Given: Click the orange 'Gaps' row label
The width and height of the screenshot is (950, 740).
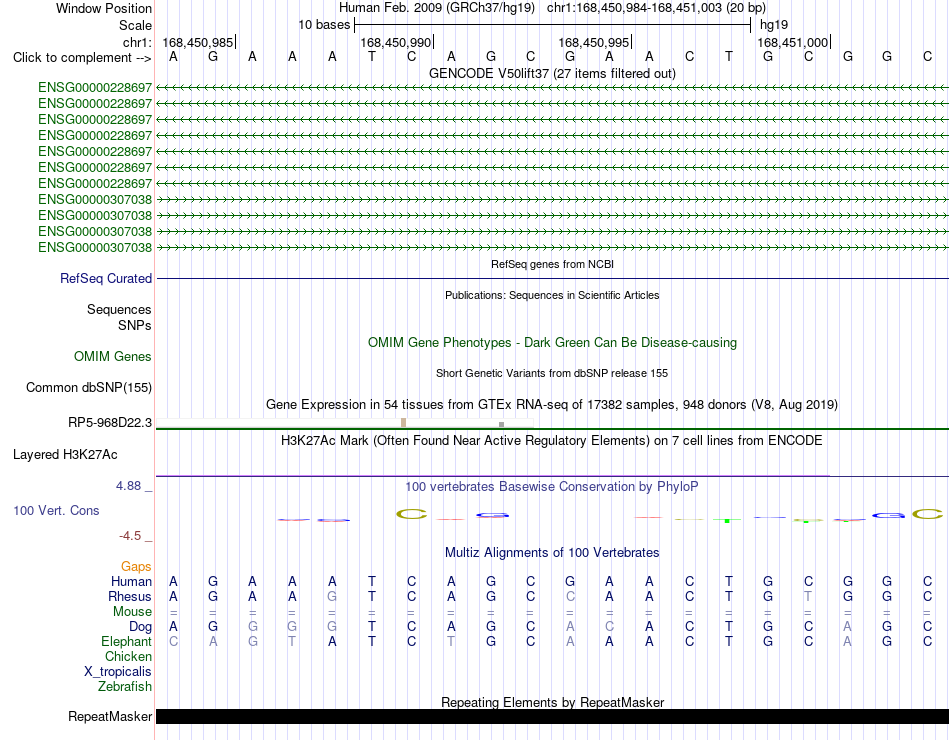Looking at the screenshot, I should [136, 567].
